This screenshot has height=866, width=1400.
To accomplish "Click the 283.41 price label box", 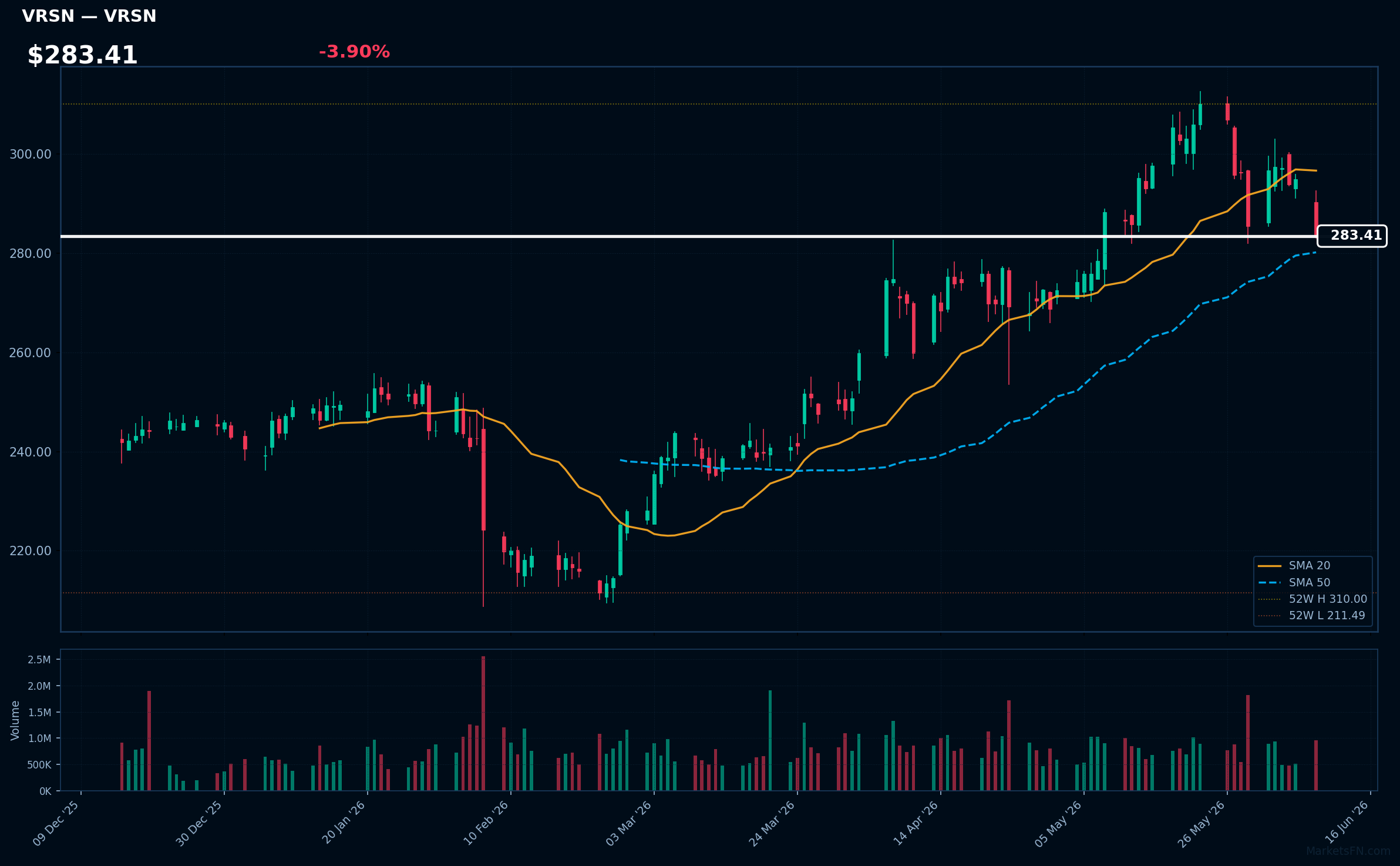I will click(x=1352, y=236).
